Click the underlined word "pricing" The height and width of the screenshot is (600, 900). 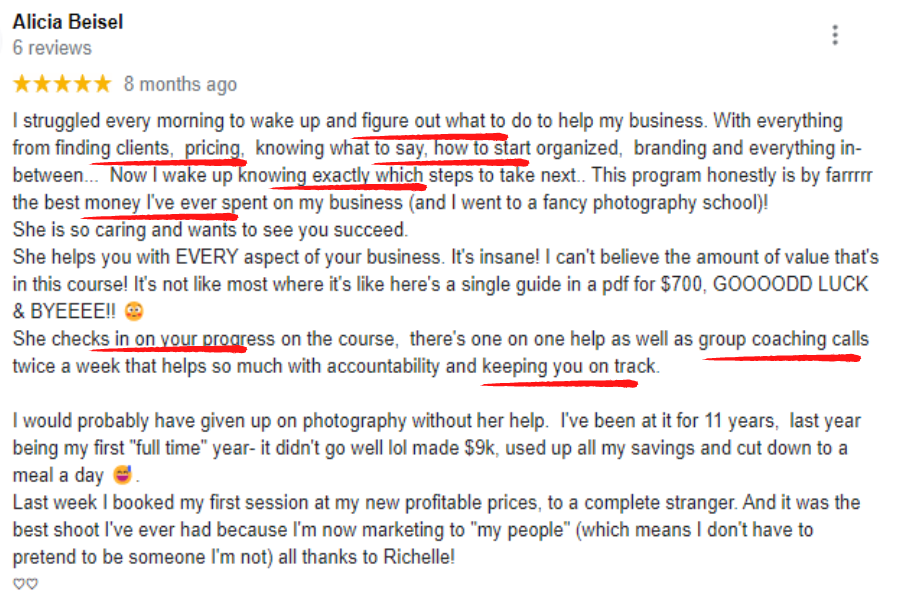tap(212, 148)
